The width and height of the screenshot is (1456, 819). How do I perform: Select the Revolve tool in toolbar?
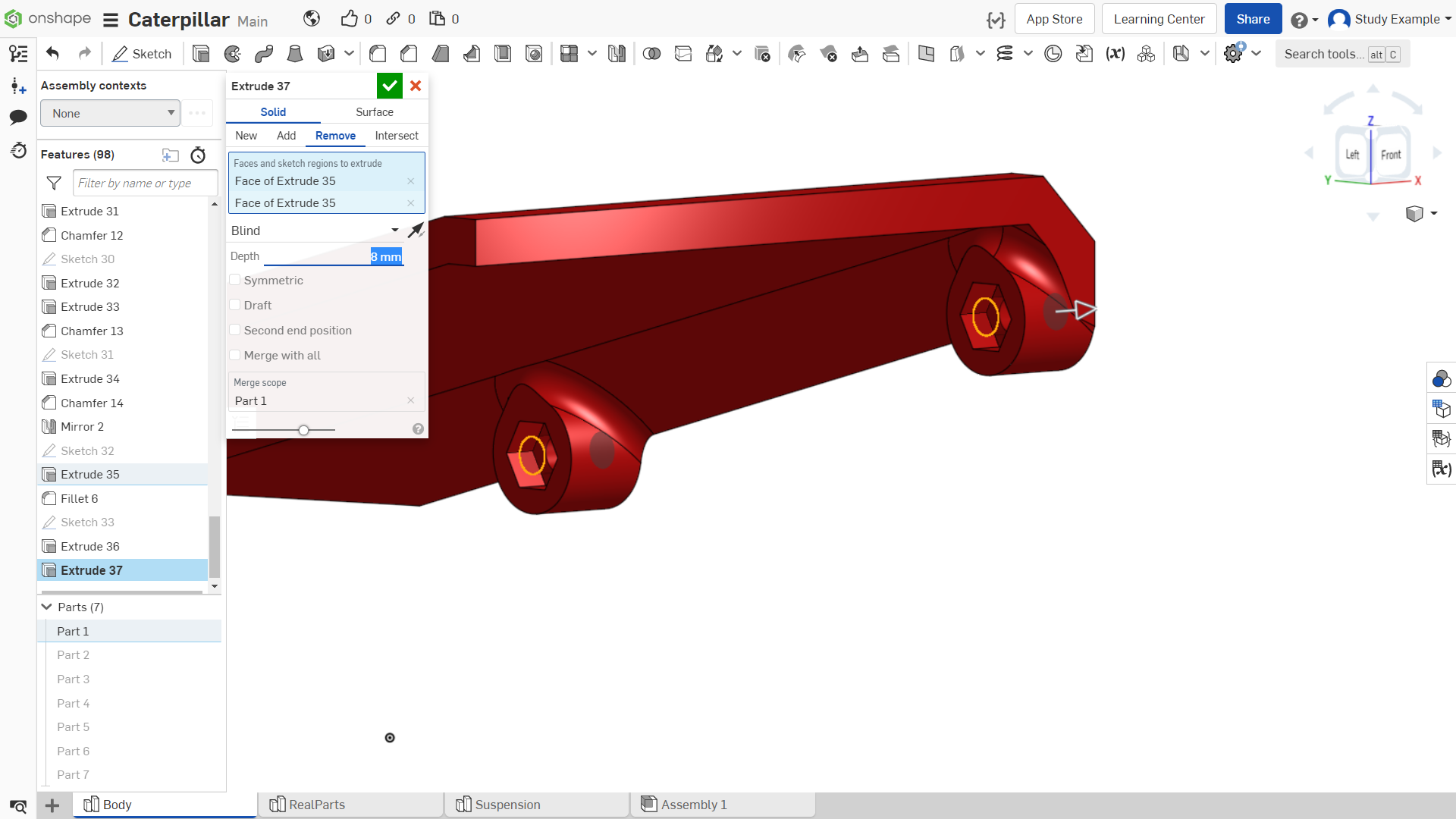(x=233, y=54)
